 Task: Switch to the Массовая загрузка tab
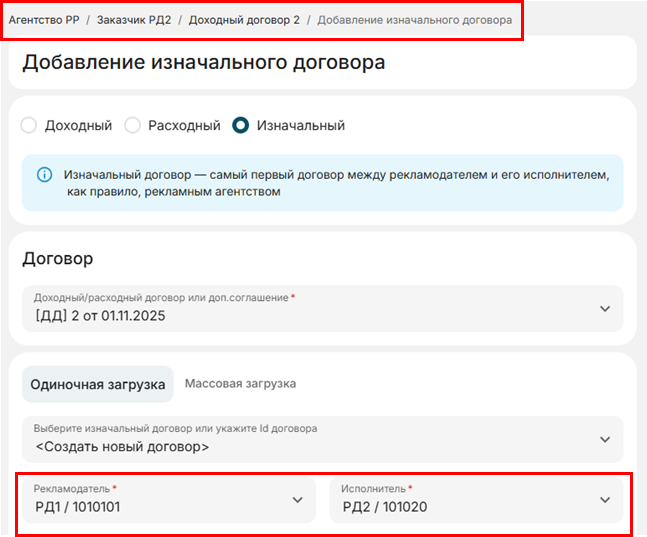240,384
